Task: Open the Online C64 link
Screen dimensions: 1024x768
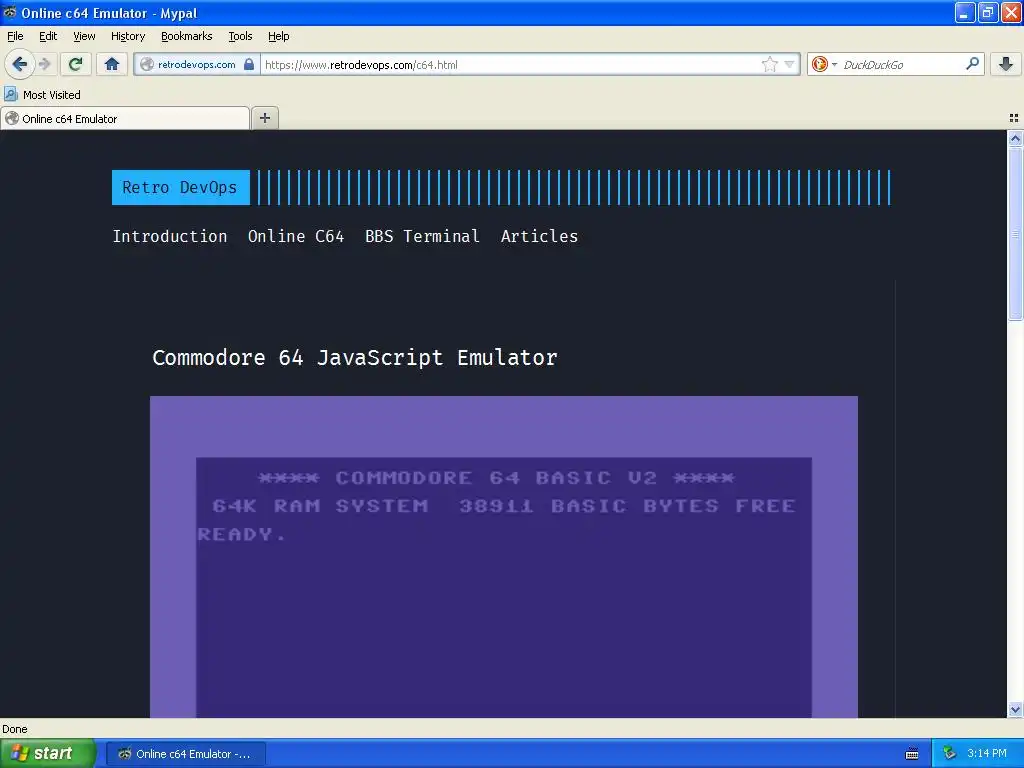Action: tap(296, 236)
